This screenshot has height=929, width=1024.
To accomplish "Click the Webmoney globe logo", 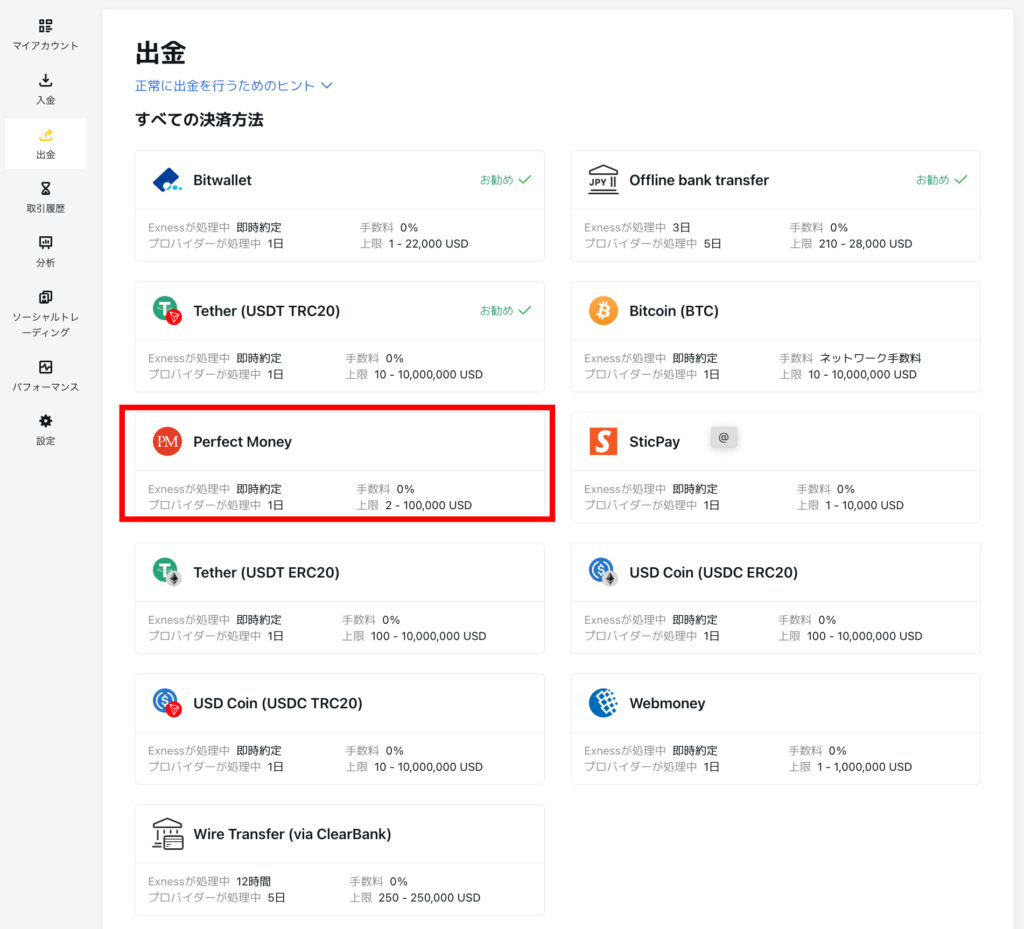I will tap(603, 702).
